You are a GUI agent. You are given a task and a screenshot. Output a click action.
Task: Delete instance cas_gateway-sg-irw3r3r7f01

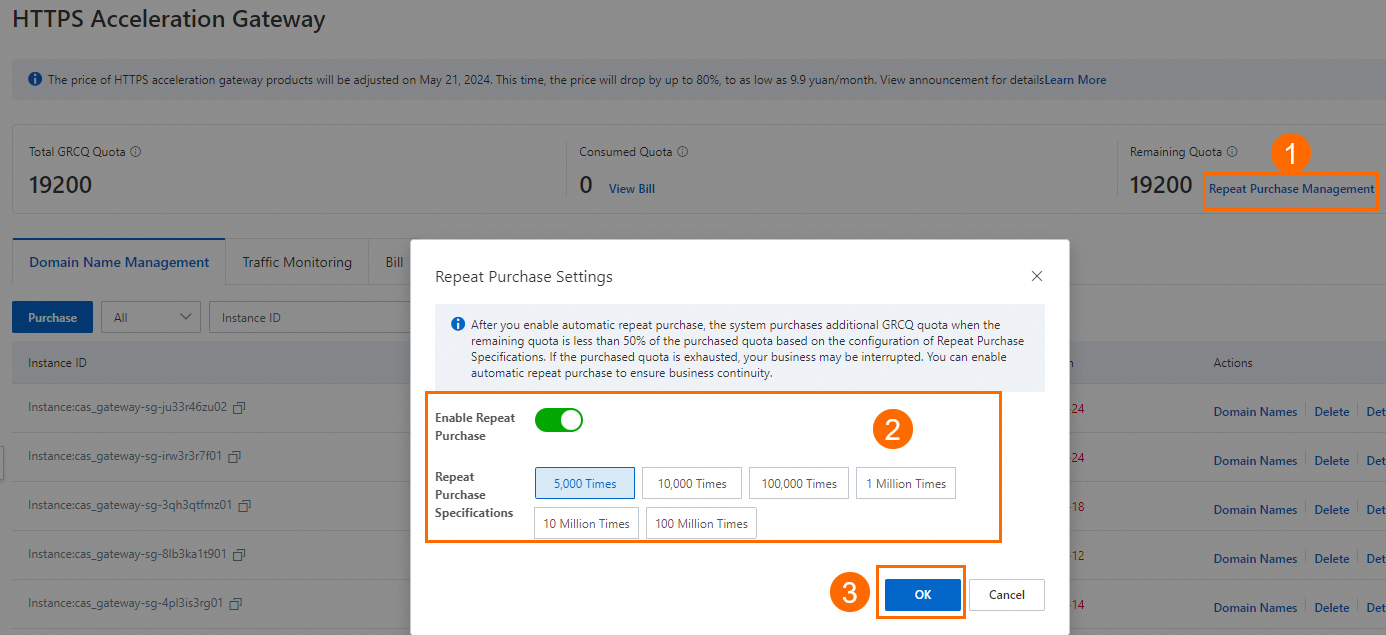pyautogui.click(x=1332, y=460)
